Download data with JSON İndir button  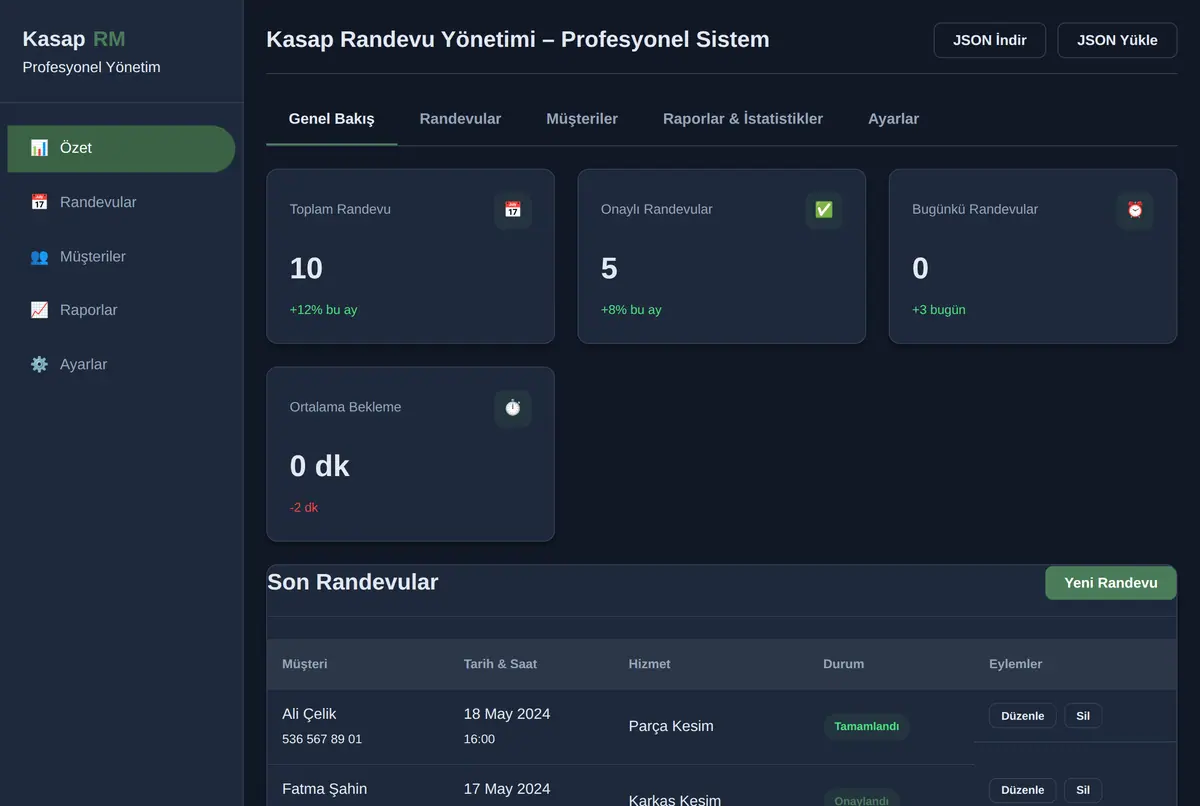click(990, 41)
